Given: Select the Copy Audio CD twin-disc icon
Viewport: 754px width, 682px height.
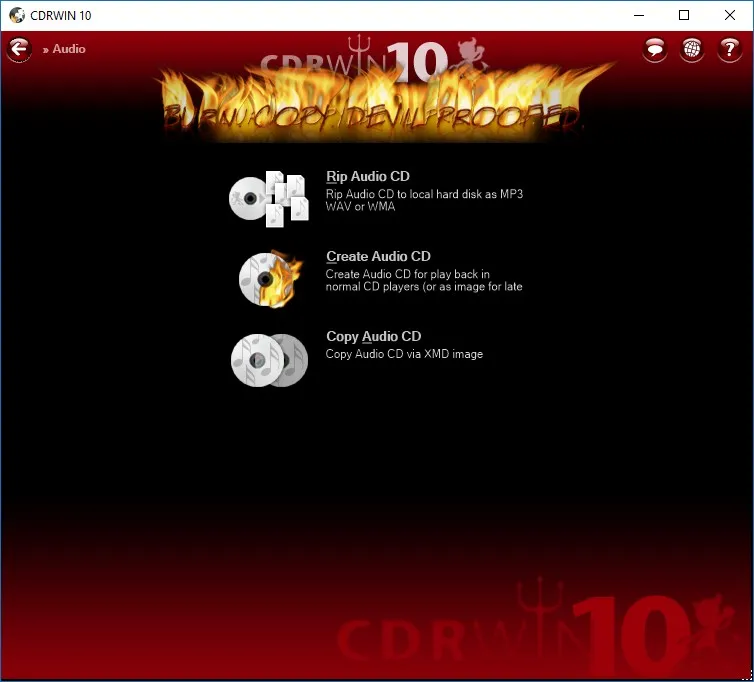Looking at the screenshot, I should tap(269, 360).
